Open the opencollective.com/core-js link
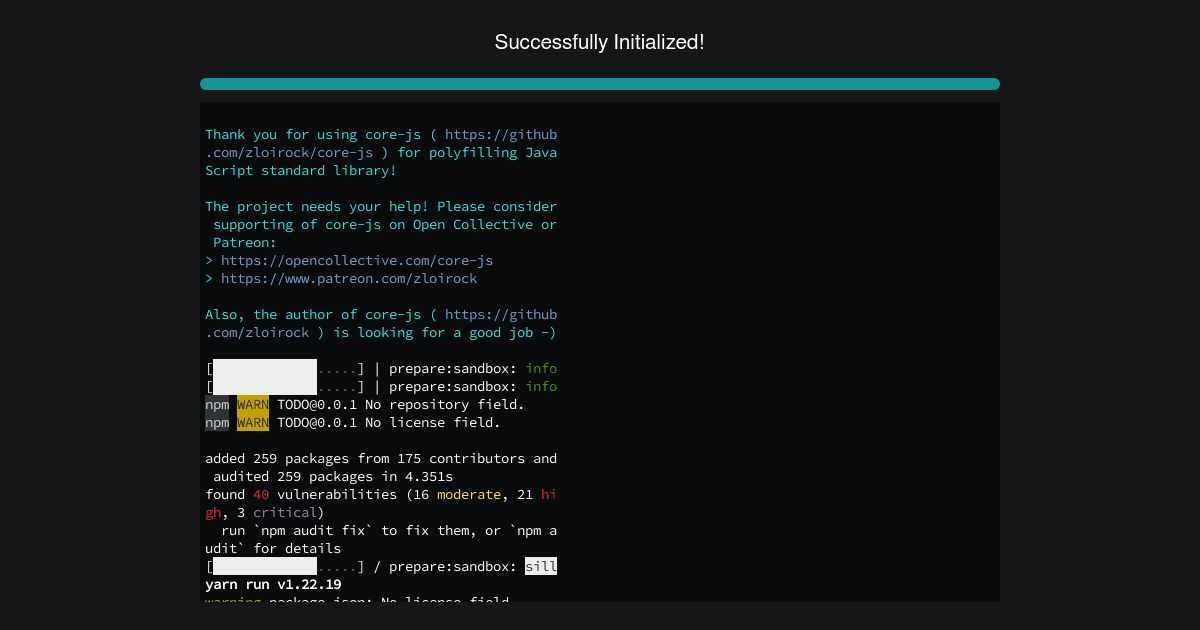 pos(357,261)
